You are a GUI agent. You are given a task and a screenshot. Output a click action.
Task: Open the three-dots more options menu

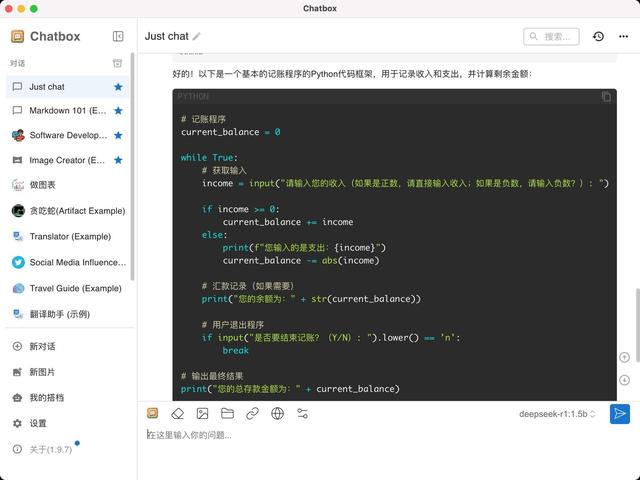click(621, 37)
